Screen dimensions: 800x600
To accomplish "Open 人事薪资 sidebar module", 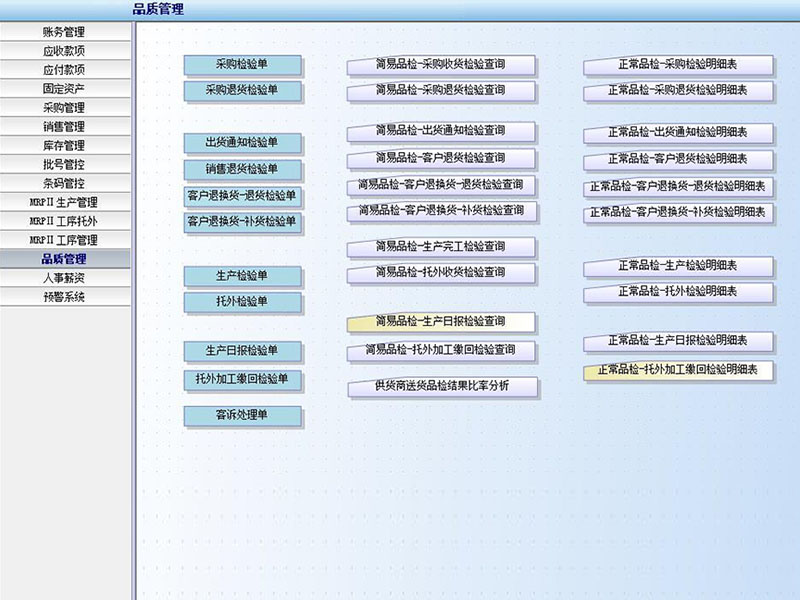I will click(65, 278).
